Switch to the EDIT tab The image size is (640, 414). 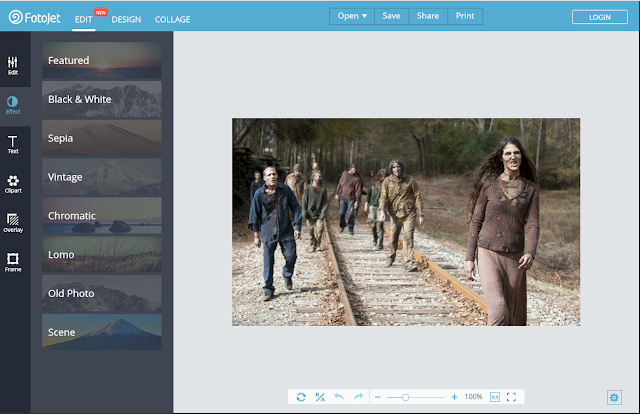point(84,20)
